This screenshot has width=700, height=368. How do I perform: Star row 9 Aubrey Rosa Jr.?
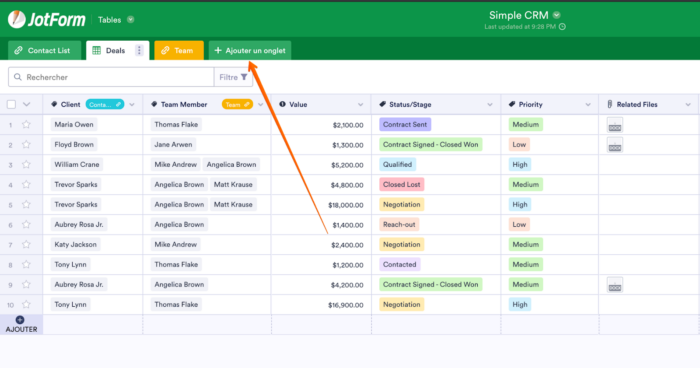click(x=26, y=284)
